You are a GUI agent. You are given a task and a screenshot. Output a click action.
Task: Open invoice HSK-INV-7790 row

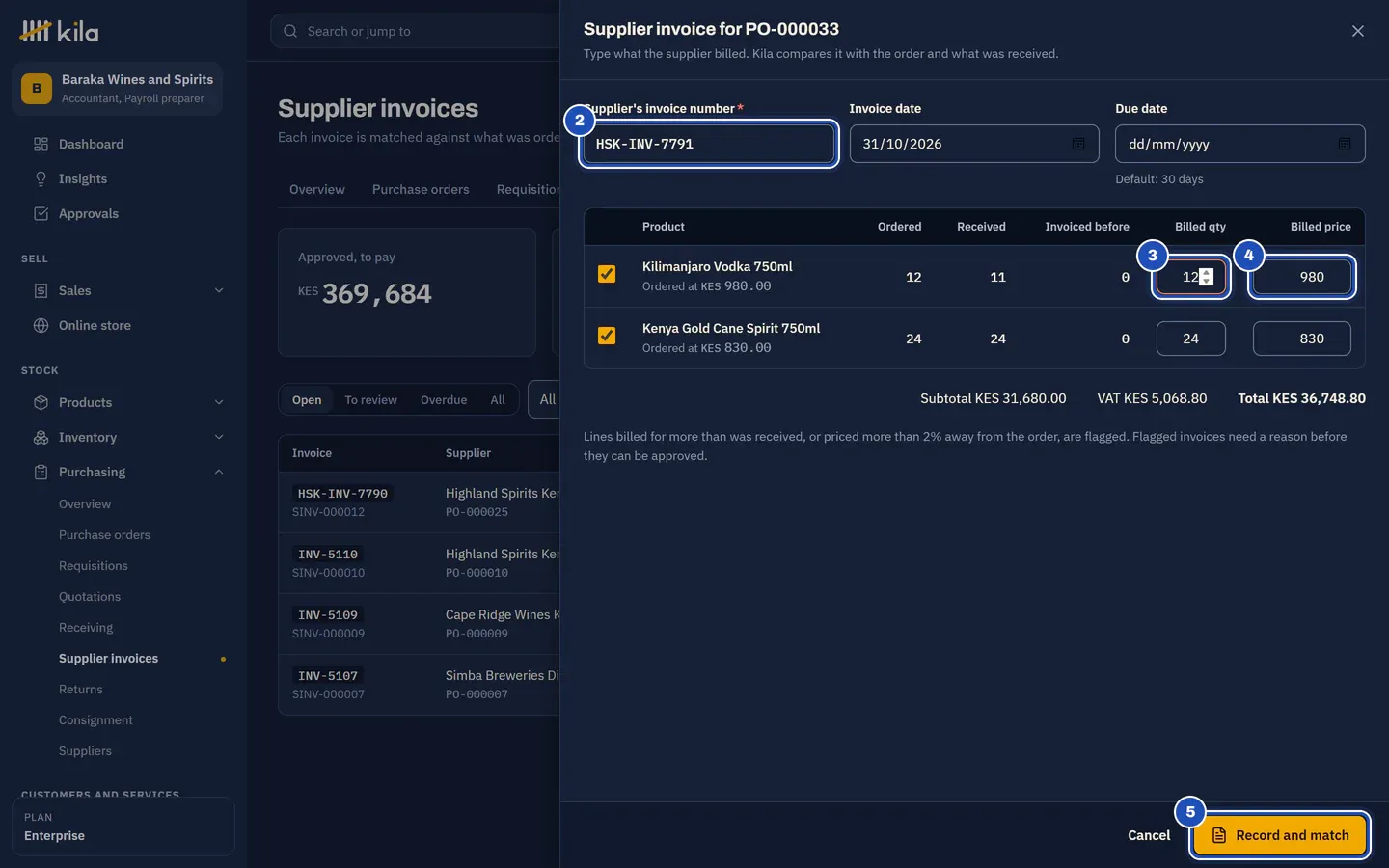420,502
